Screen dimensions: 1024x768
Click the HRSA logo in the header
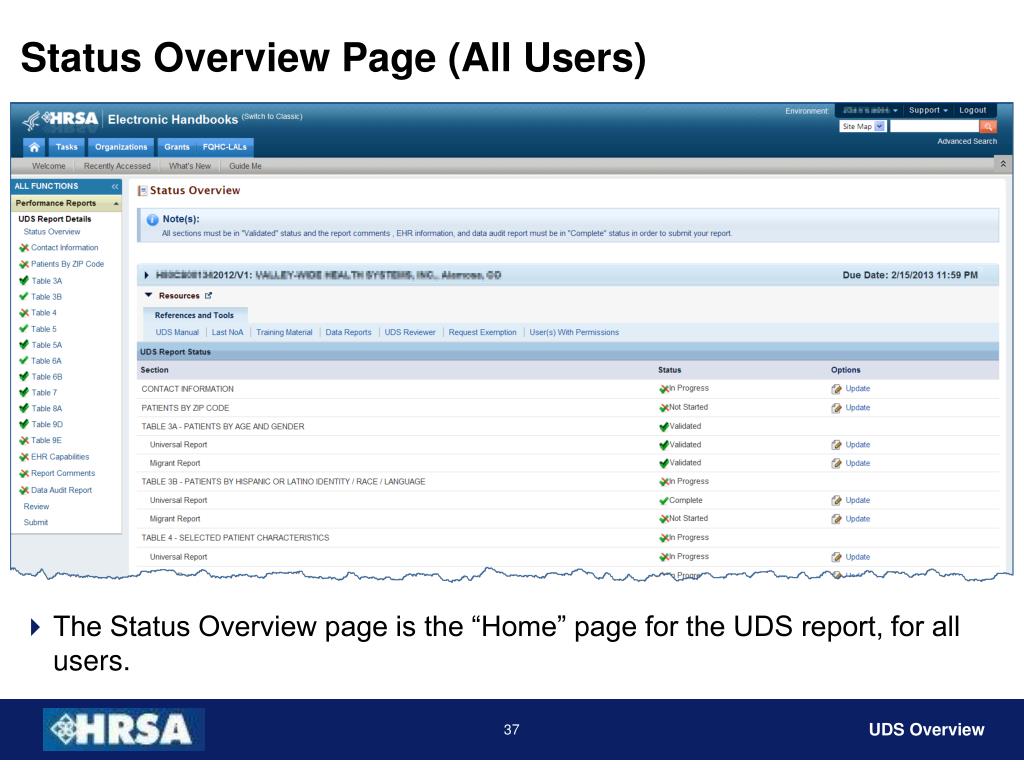pyautogui.click(x=60, y=120)
